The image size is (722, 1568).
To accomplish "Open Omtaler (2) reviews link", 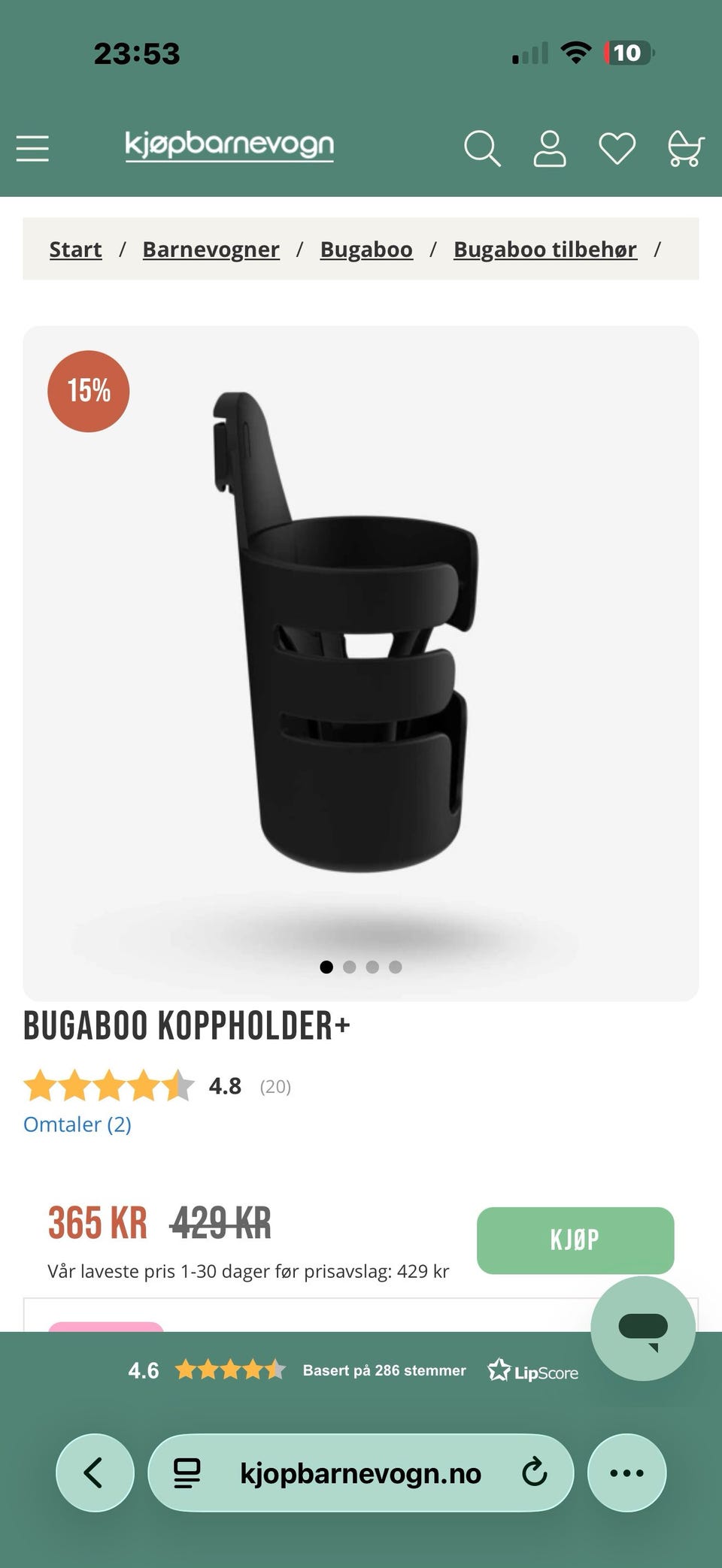I will coord(77,1125).
